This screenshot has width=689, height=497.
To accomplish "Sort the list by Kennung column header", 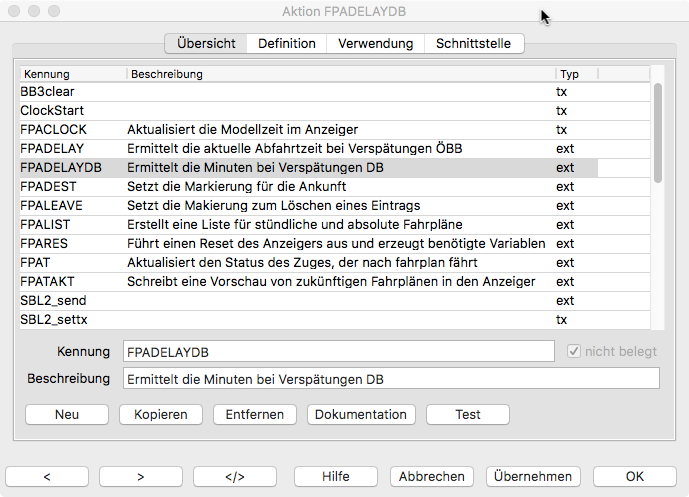I will tap(72, 74).
